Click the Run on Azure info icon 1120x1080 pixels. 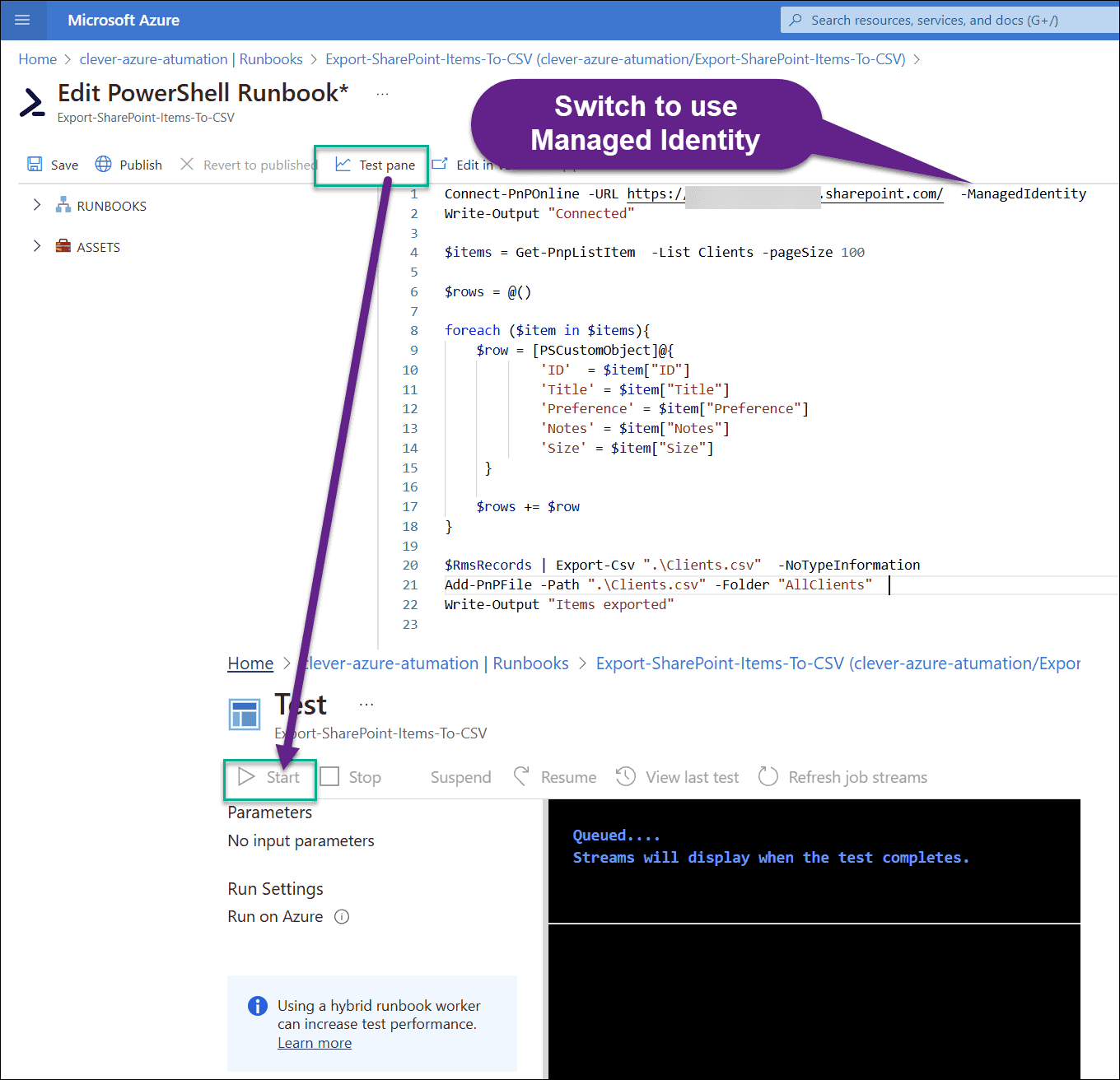pos(342,917)
